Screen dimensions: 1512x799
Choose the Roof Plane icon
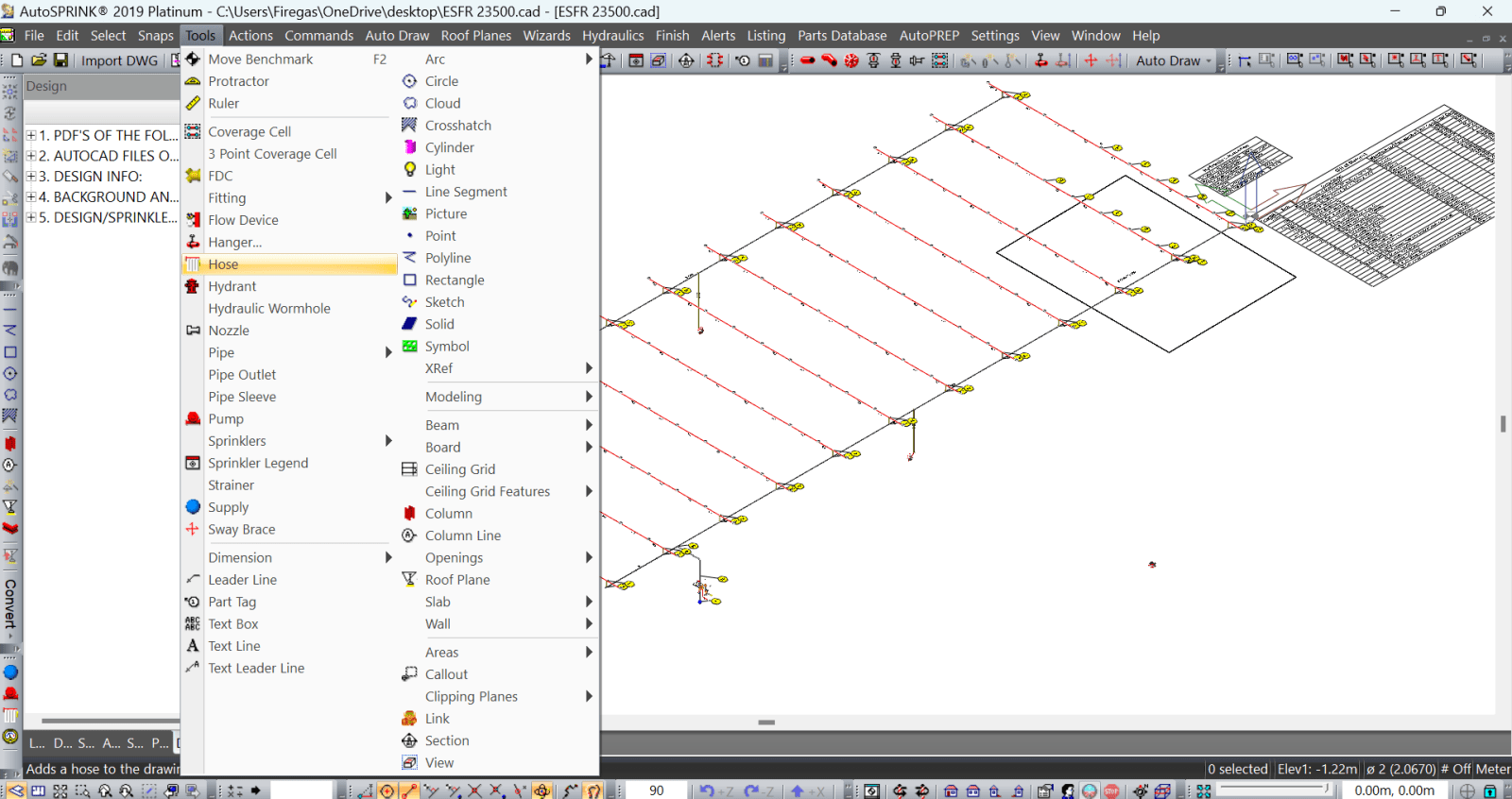click(410, 579)
